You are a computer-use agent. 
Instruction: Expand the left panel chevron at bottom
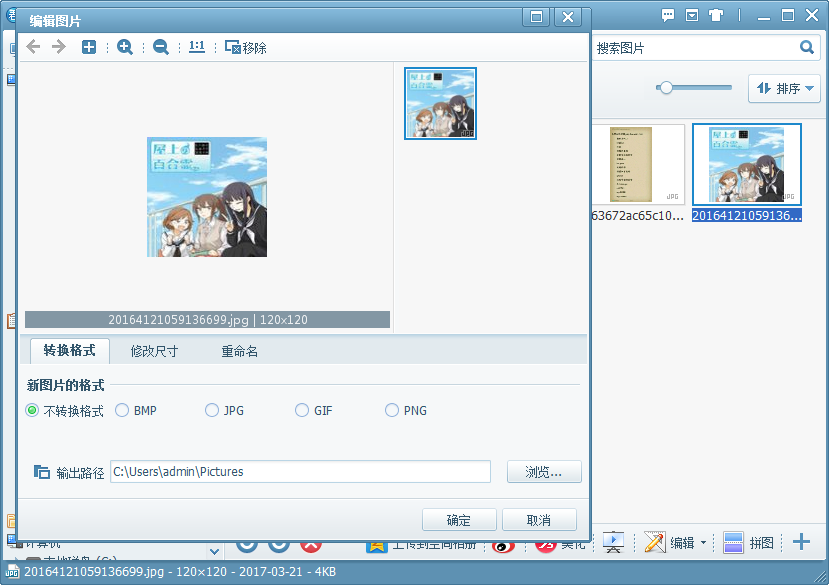pyautogui.click(x=215, y=551)
